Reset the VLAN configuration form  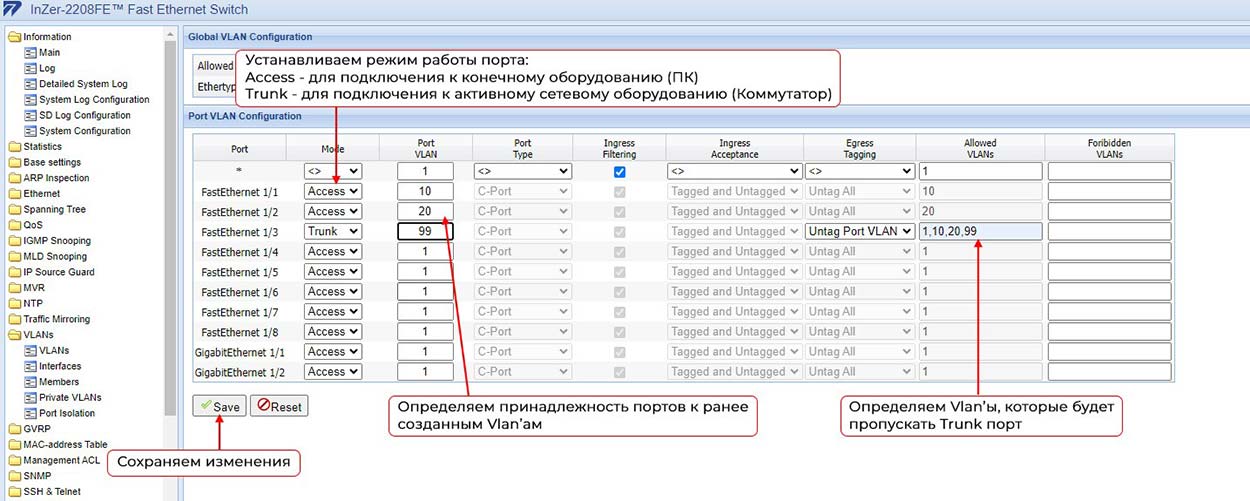(x=279, y=407)
